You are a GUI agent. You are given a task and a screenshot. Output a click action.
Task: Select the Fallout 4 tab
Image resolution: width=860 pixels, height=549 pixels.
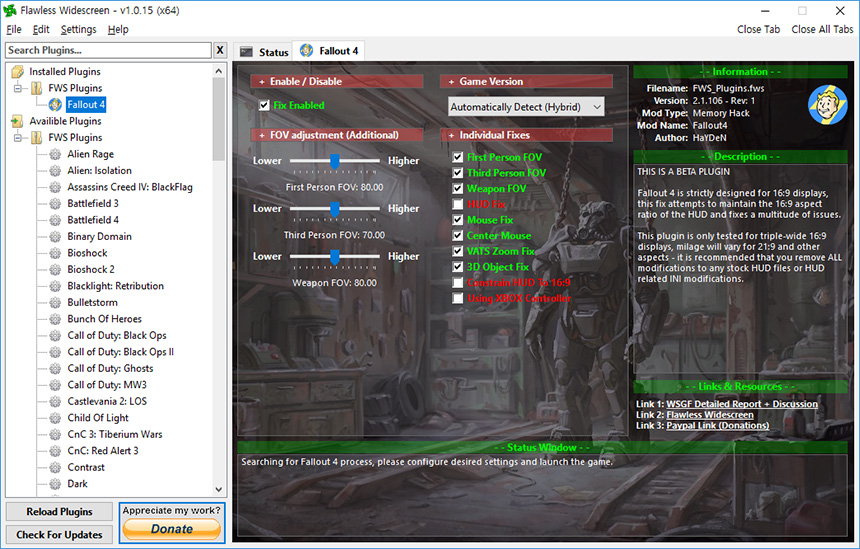pyautogui.click(x=328, y=50)
